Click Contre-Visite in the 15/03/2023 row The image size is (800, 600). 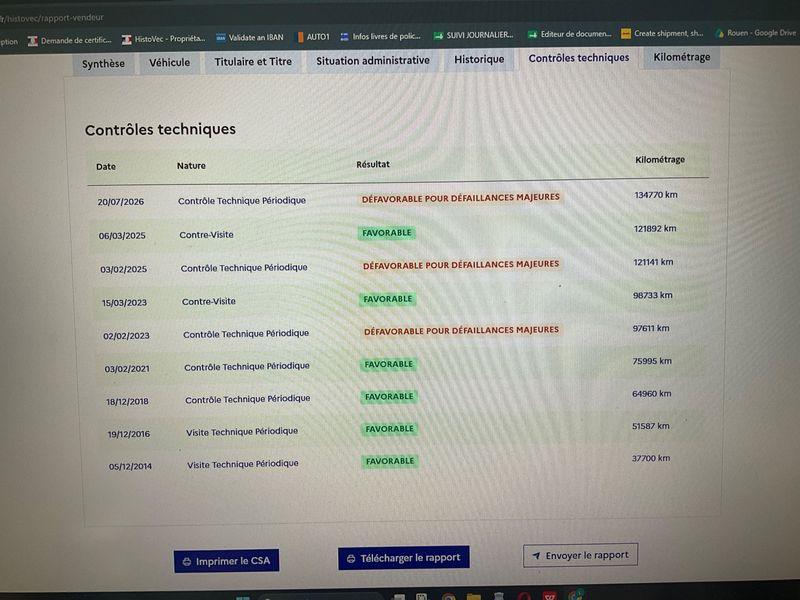(209, 302)
